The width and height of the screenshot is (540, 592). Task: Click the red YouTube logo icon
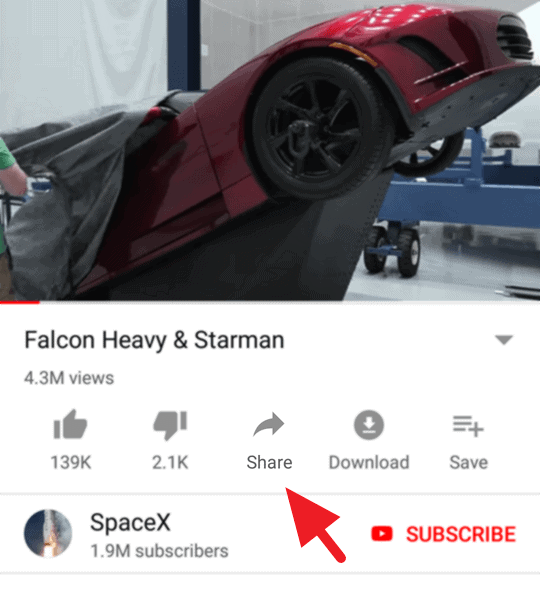coord(382,534)
